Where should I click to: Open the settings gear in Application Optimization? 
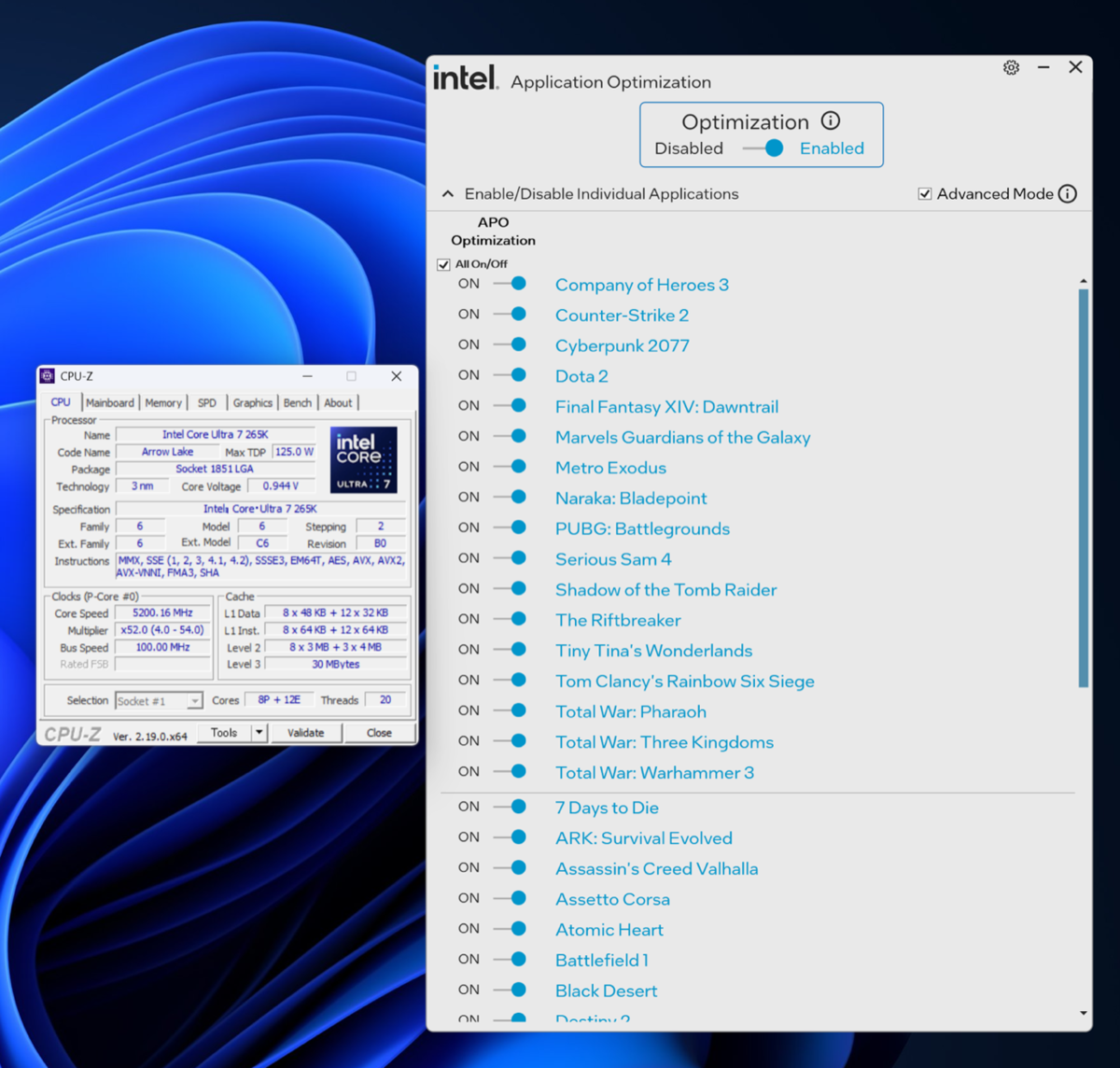pyautogui.click(x=1011, y=67)
